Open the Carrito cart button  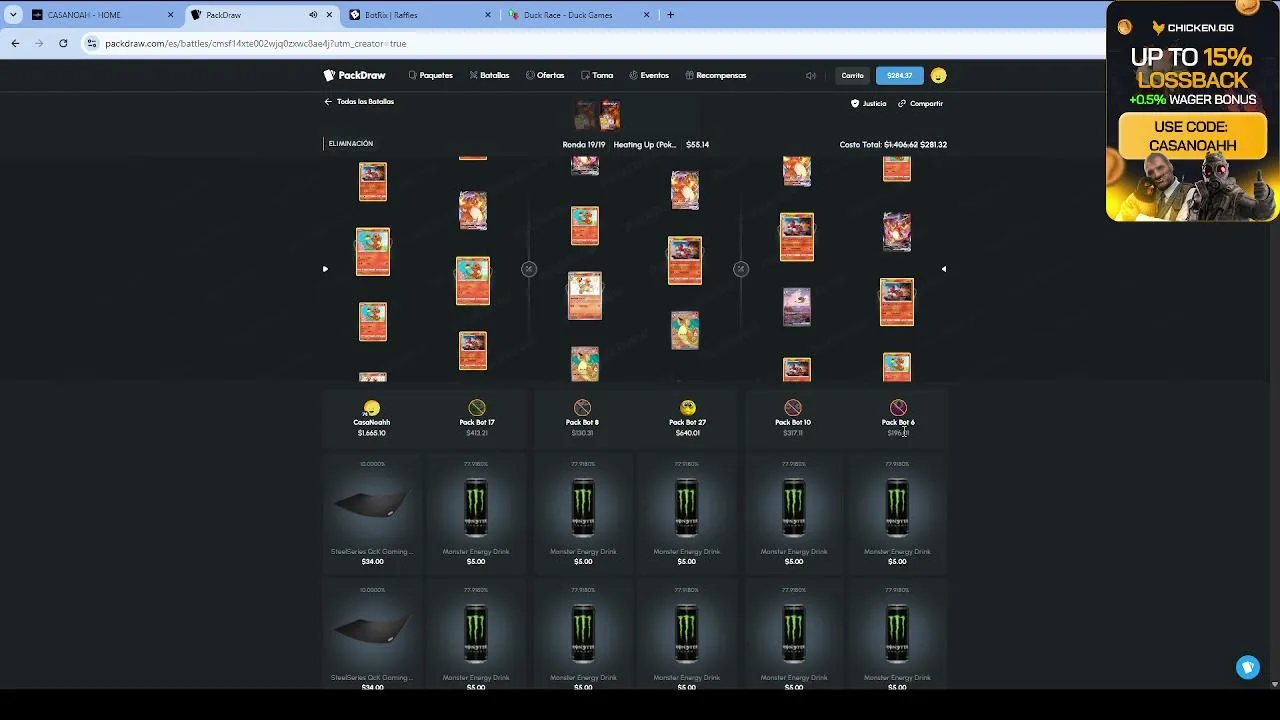click(x=852, y=75)
